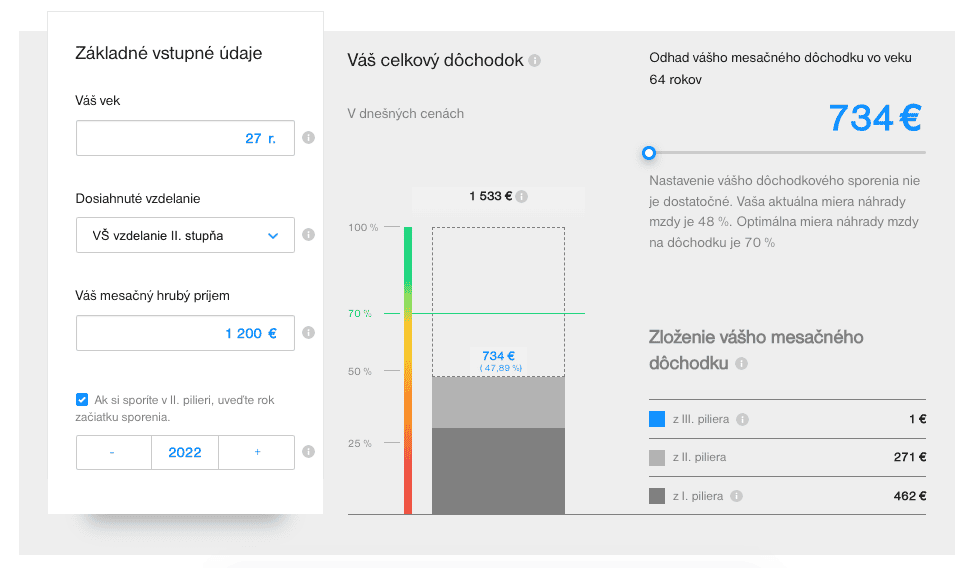This screenshot has width=976, height=568.
Task: Click info icon beside 1 533 € label
Action: tap(522, 197)
